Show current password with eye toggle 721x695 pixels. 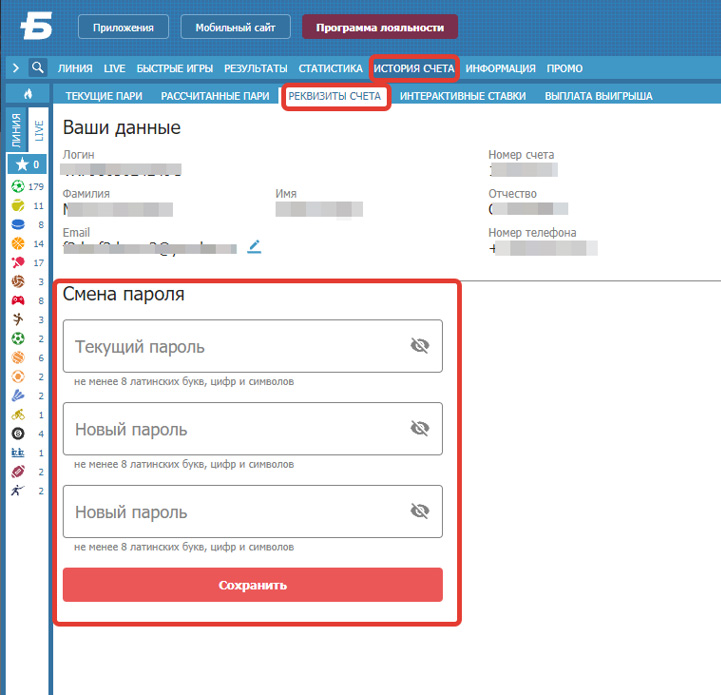[419, 346]
